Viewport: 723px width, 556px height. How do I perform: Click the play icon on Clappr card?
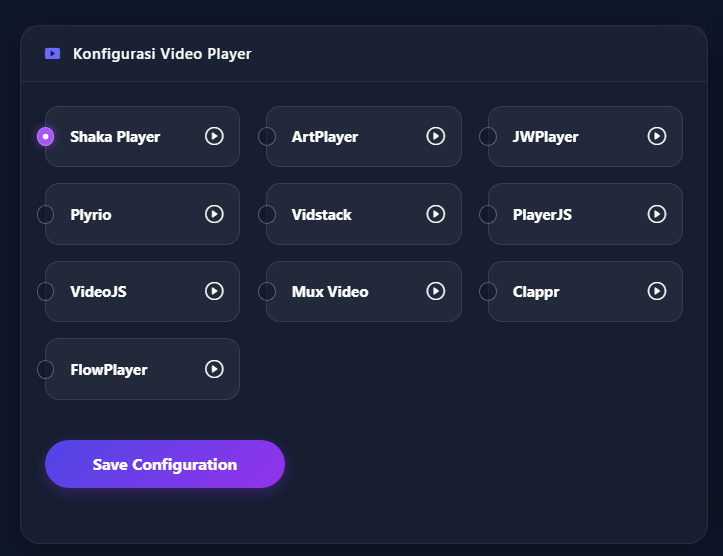click(x=657, y=291)
